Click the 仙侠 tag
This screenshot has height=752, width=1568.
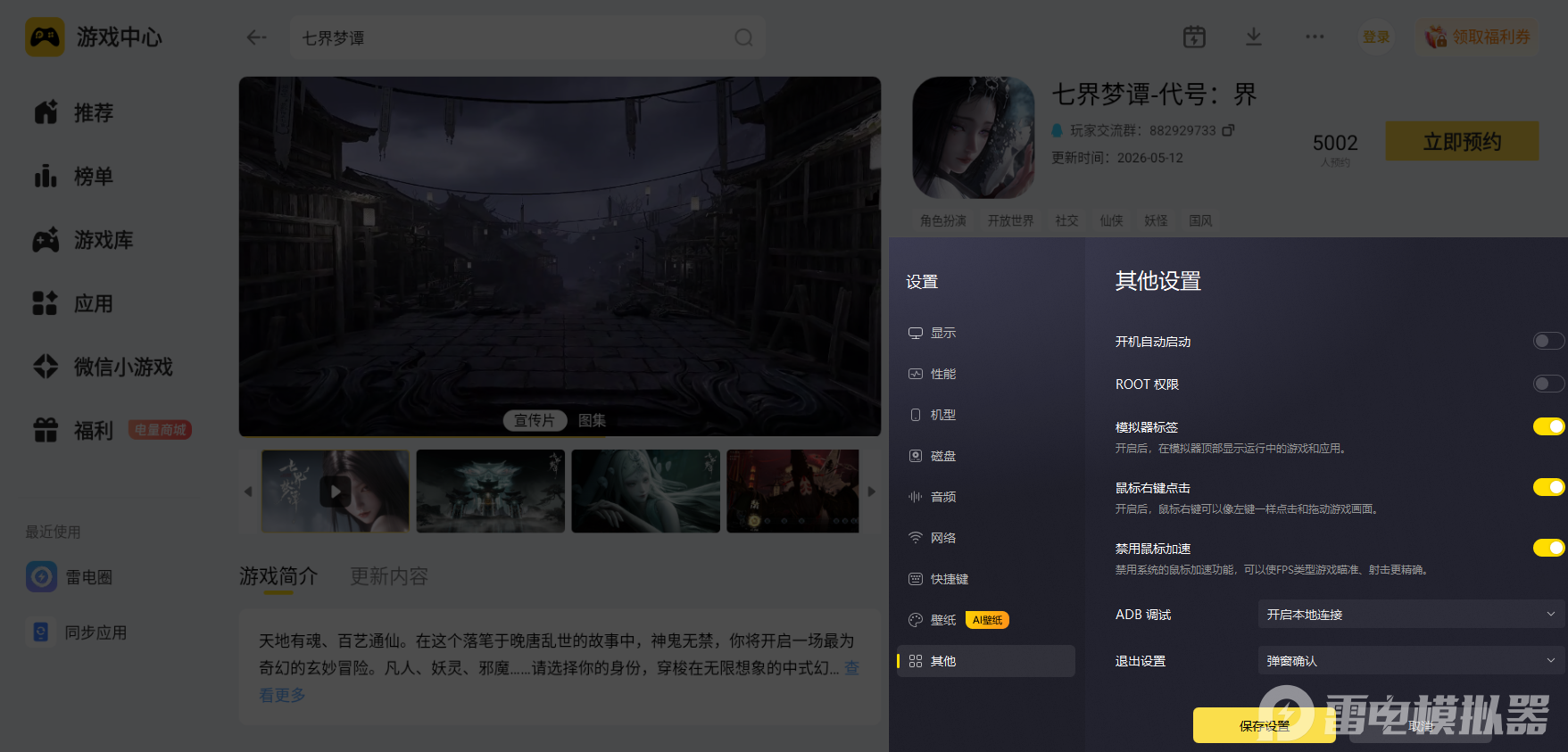tap(1111, 220)
